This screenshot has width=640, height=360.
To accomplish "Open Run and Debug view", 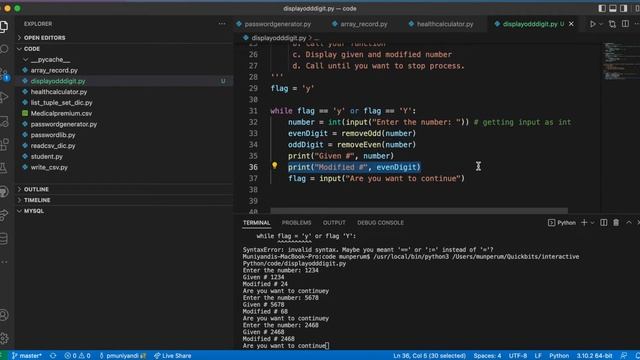I will (x=4, y=97).
